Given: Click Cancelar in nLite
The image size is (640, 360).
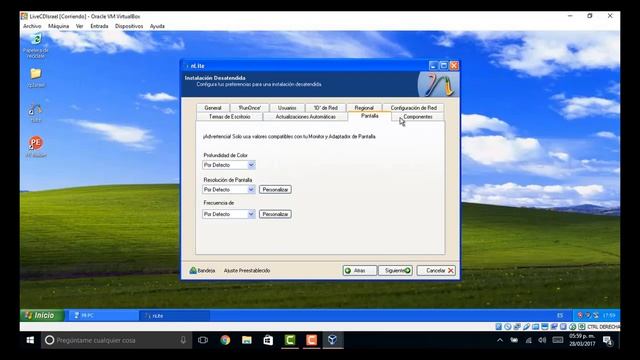Looking at the screenshot, I should [436, 270].
